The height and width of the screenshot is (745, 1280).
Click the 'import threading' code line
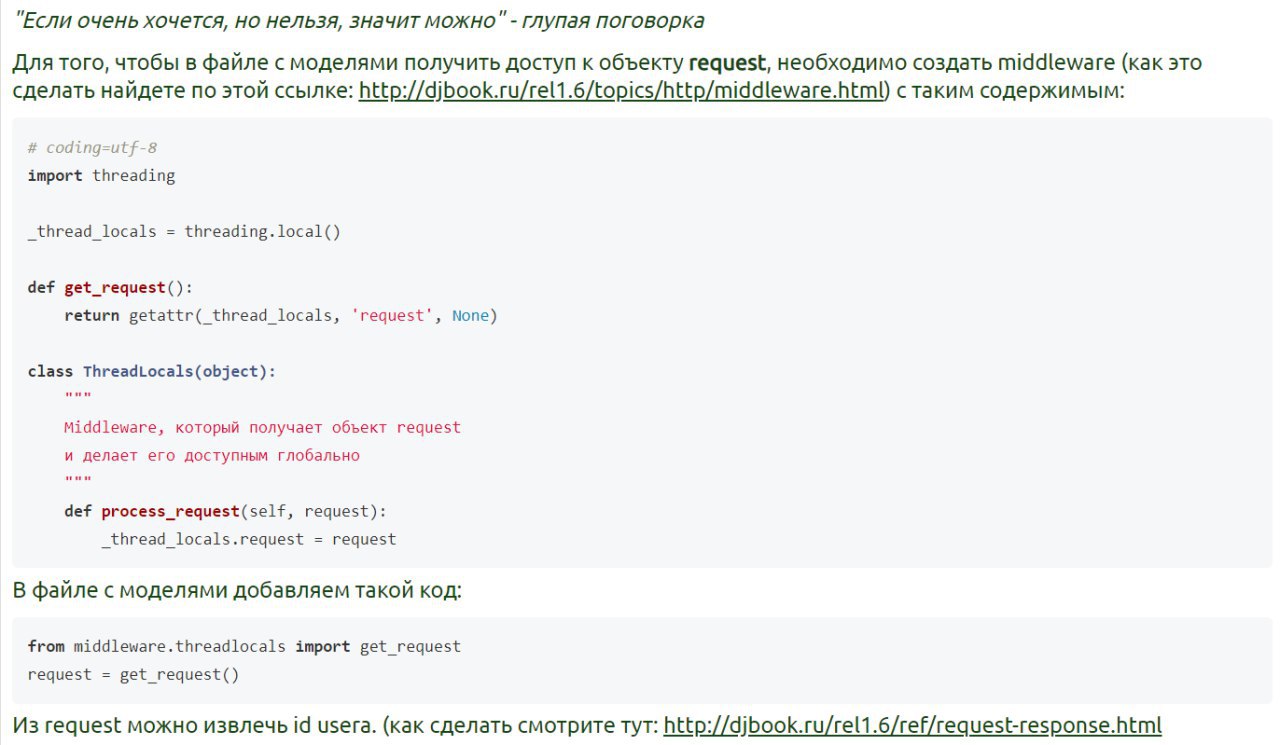click(x=101, y=176)
